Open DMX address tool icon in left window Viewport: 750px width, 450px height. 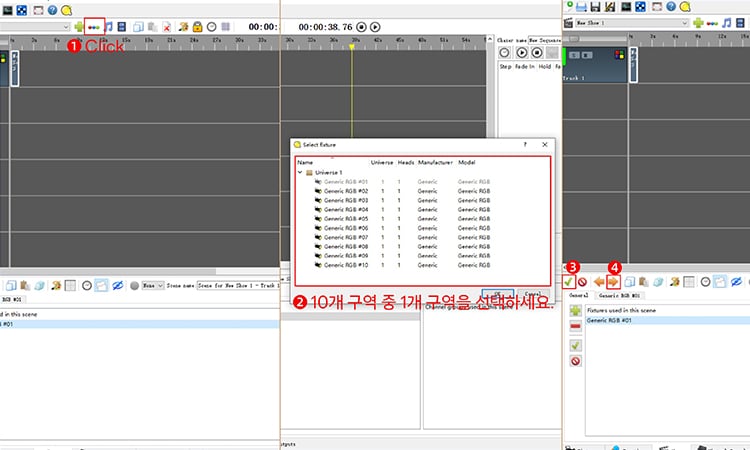(x=22, y=10)
